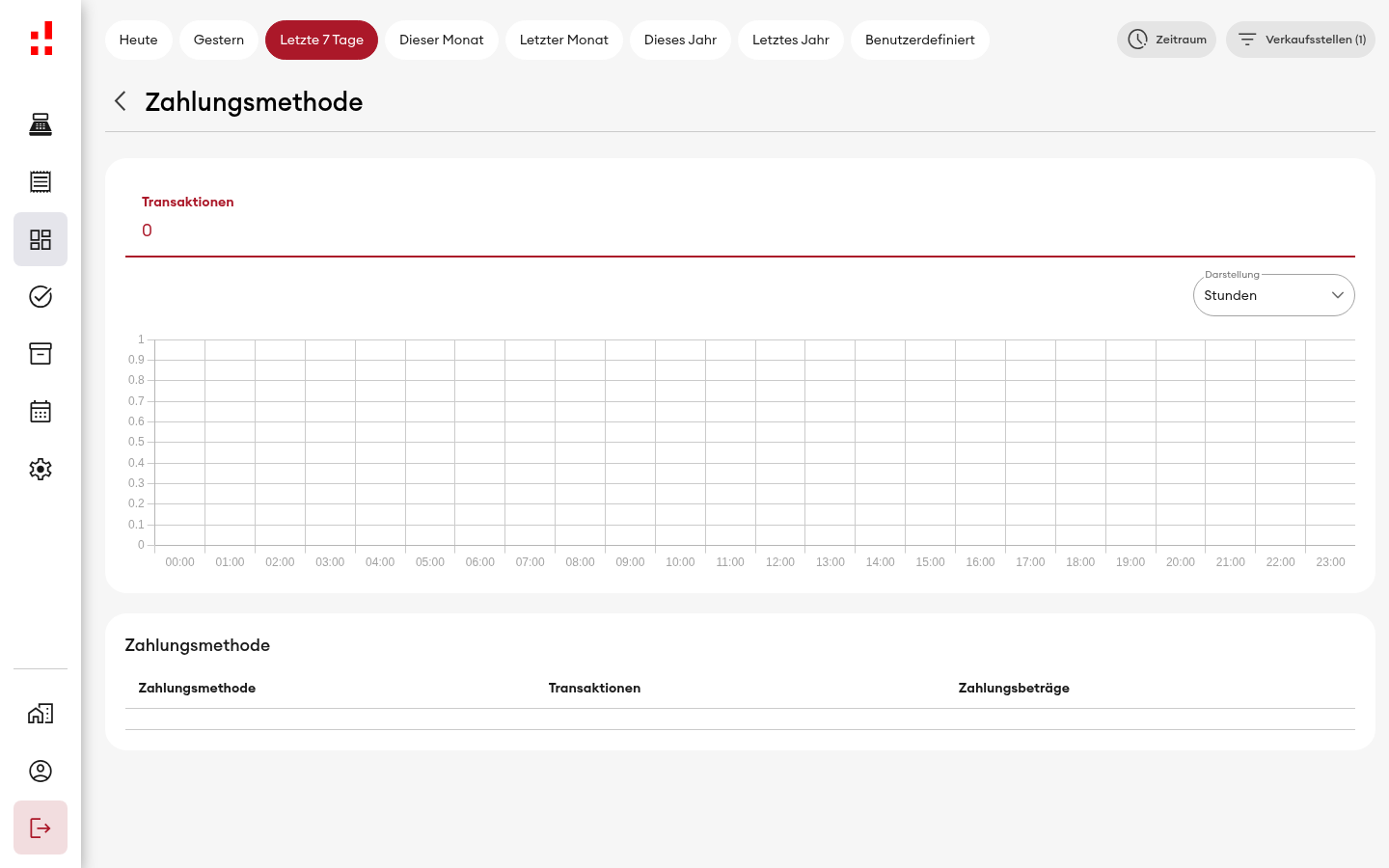Click 12:00 label on chart axis
Screen dimensions: 1389x868
pyautogui.click(x=780, y=562)
